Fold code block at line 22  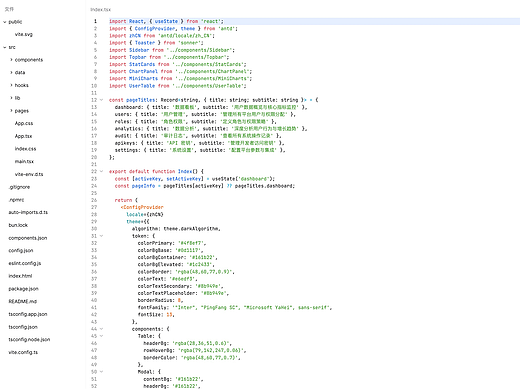tap(102, 171)
